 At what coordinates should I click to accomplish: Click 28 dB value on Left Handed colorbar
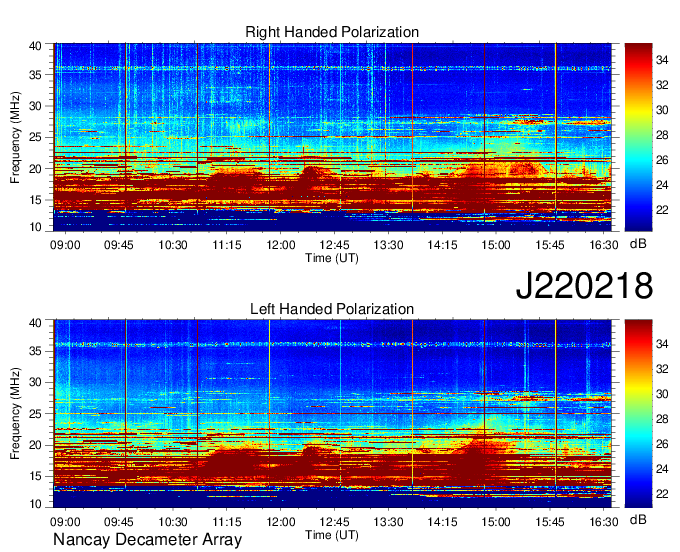click(662, 419)
